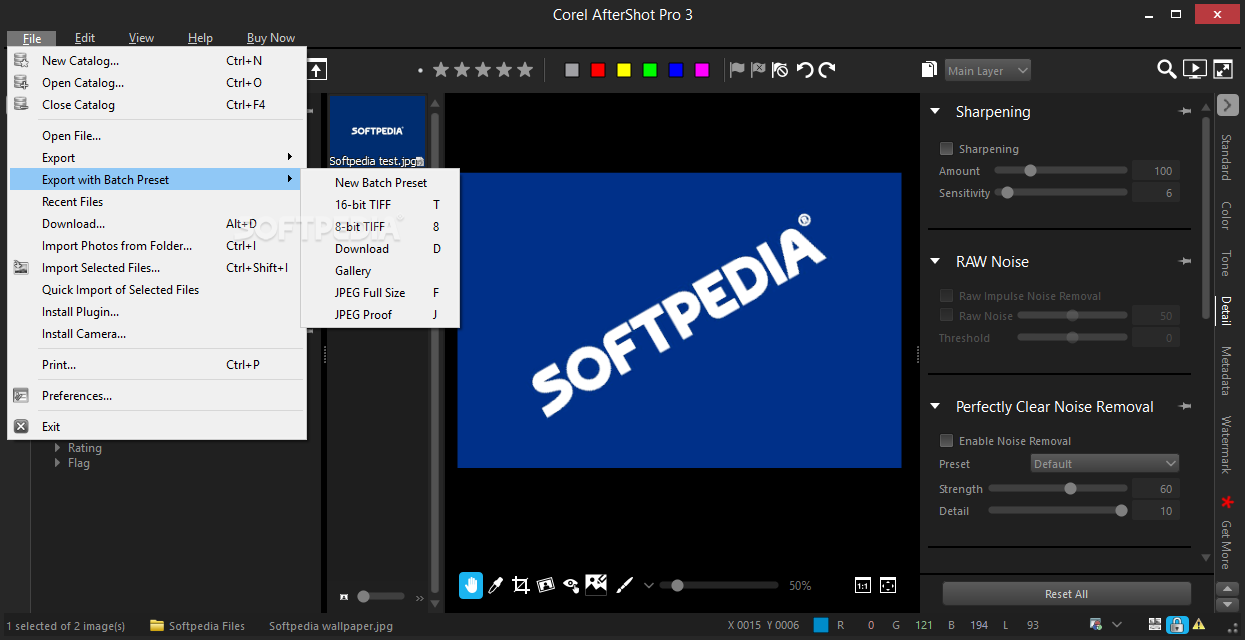
Task: Toggle the Raw Noise checkbox
Action: click(946, 315)
